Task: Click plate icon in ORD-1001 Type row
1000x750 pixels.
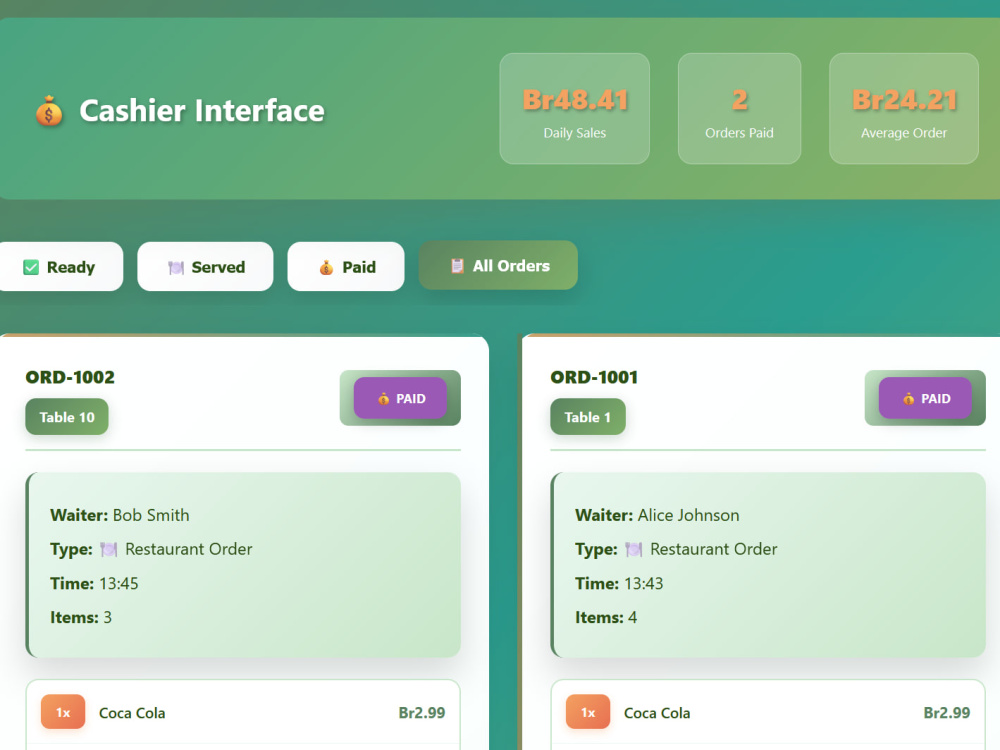Action: pos(634,549)
